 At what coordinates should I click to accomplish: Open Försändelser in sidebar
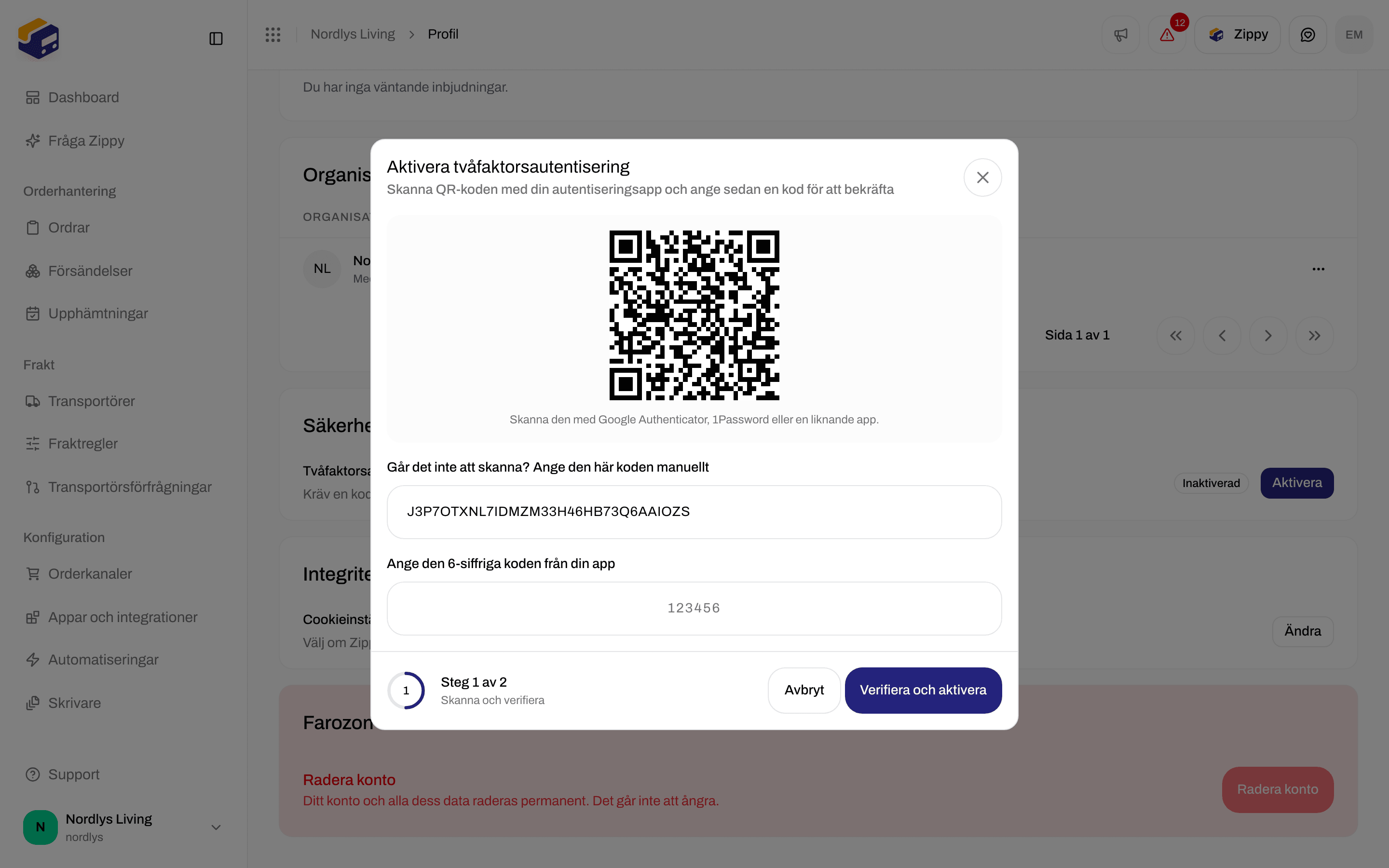pyautogui.click(x=79, y=271)
